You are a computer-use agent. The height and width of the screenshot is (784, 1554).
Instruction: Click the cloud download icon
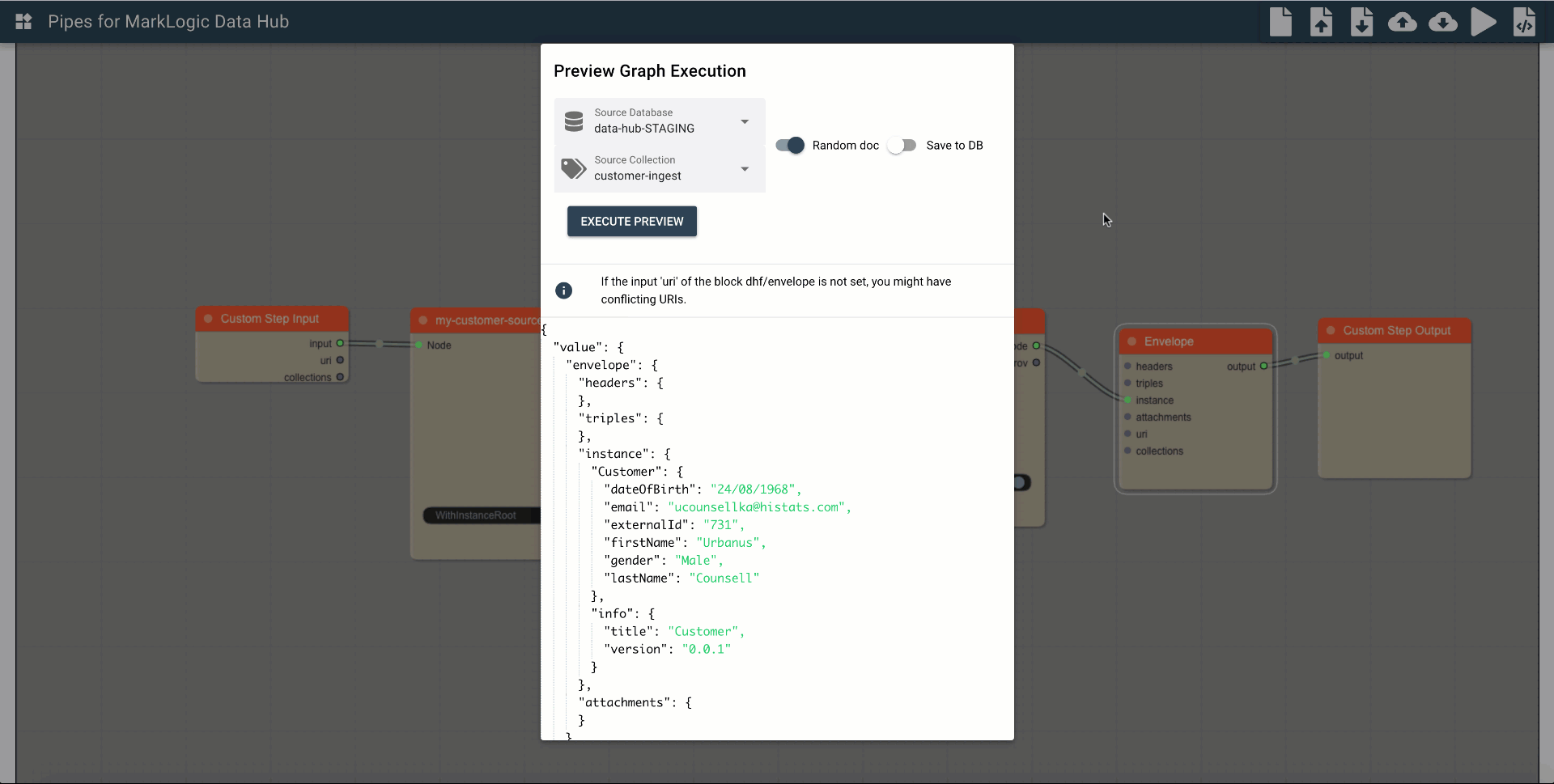(x=1442, y=22)
